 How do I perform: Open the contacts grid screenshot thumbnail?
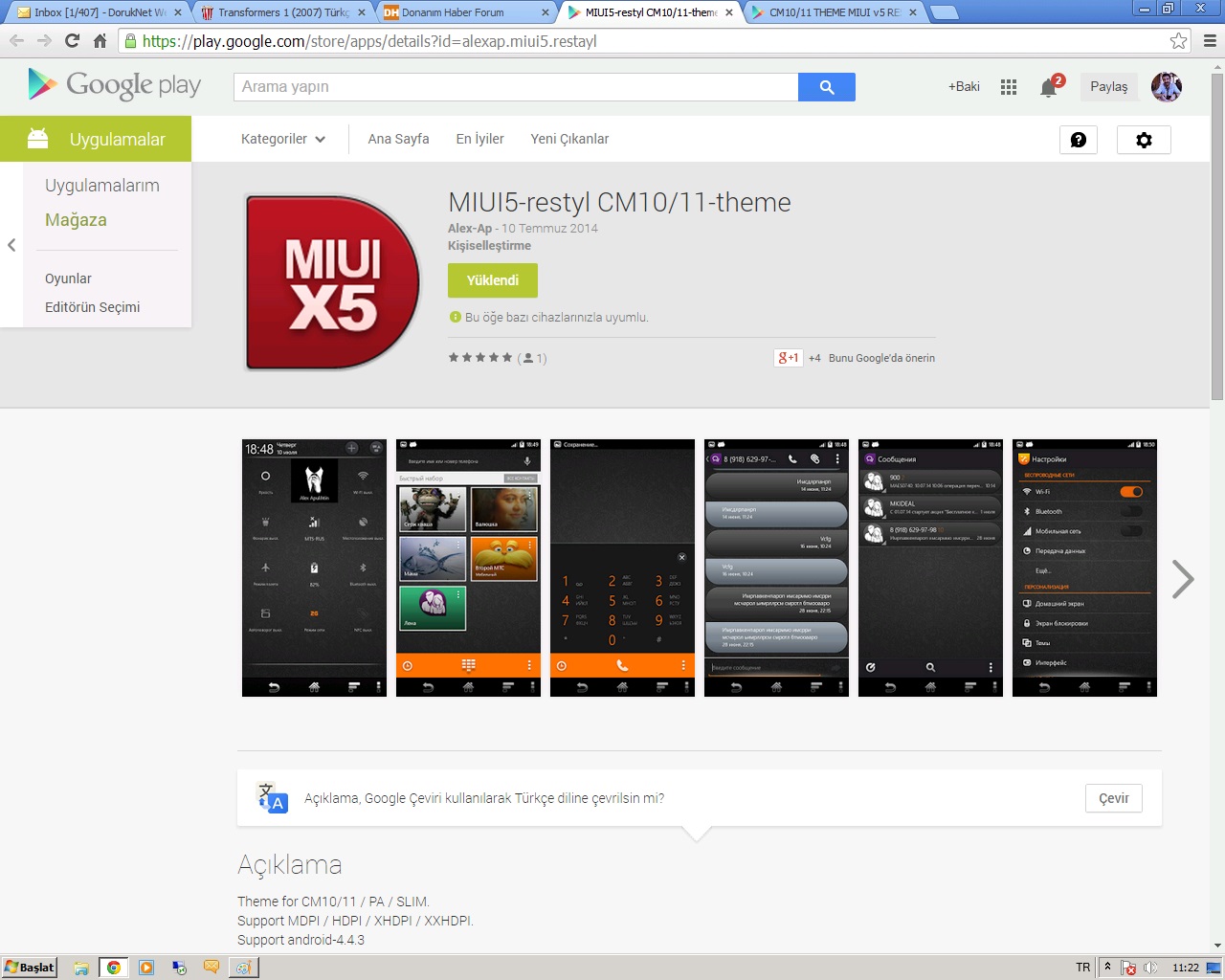468,568
